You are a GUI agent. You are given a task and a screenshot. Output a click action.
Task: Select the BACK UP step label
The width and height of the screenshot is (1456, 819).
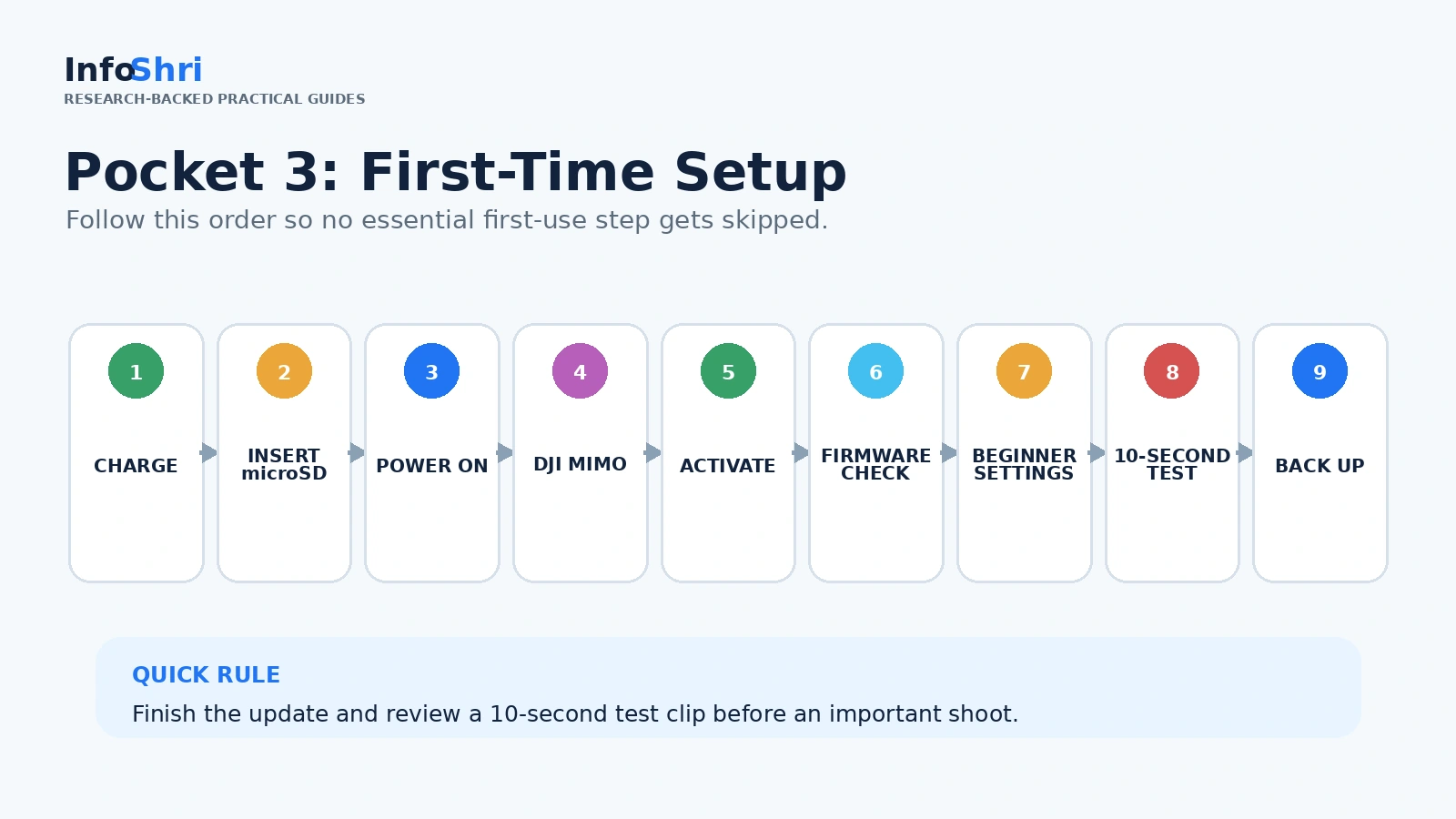(x=1319, y=466)
